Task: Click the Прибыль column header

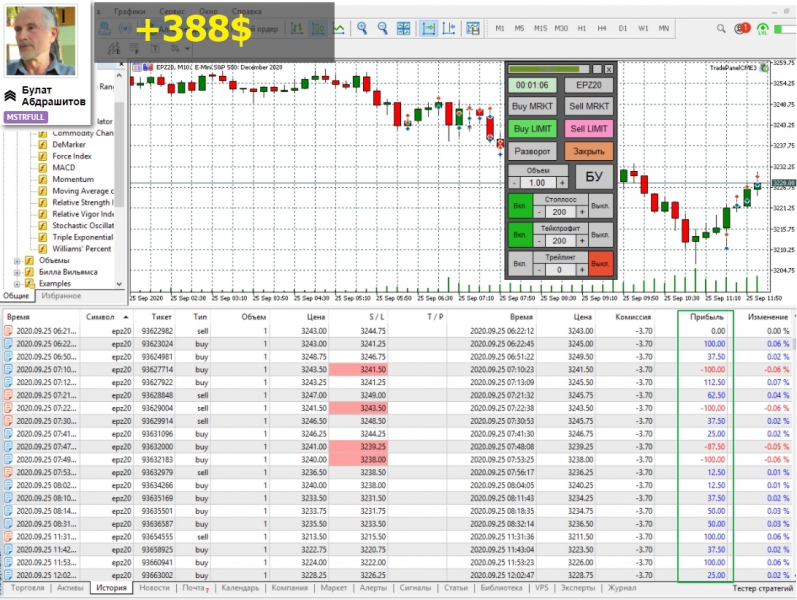Action: [706, 317]
